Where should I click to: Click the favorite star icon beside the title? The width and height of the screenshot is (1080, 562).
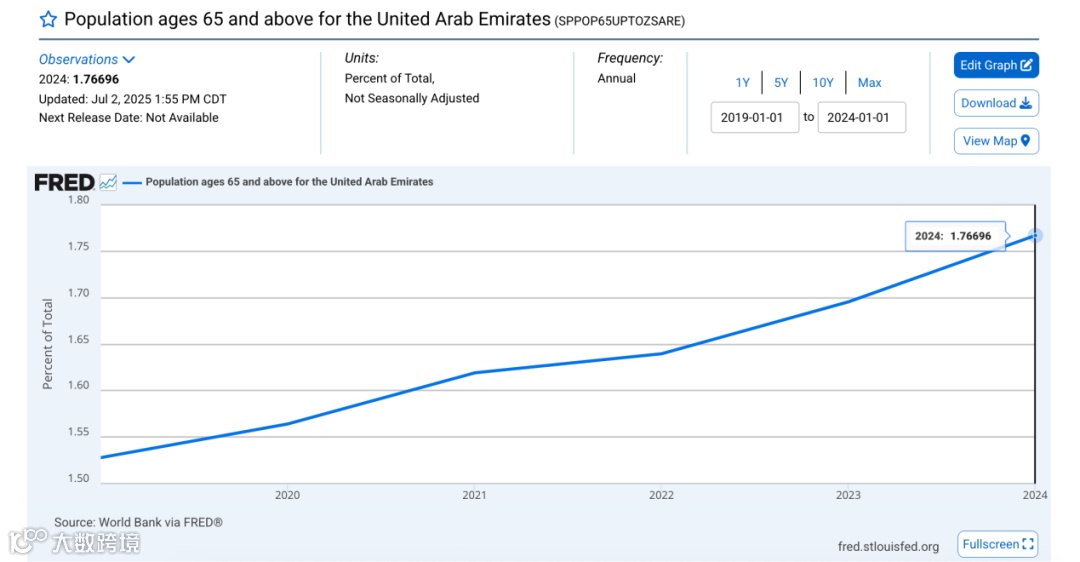[48, 19]
